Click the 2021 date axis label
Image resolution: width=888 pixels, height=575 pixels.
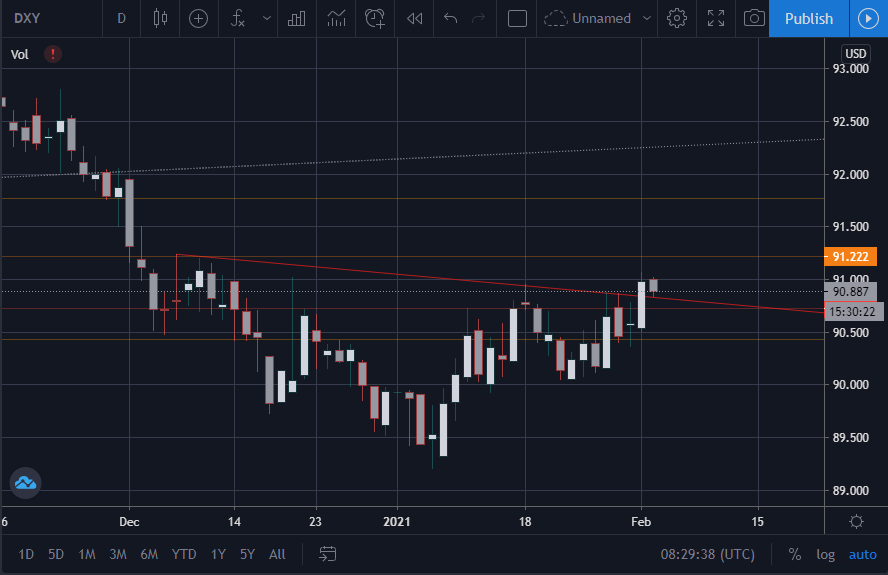tap(396, 521)
